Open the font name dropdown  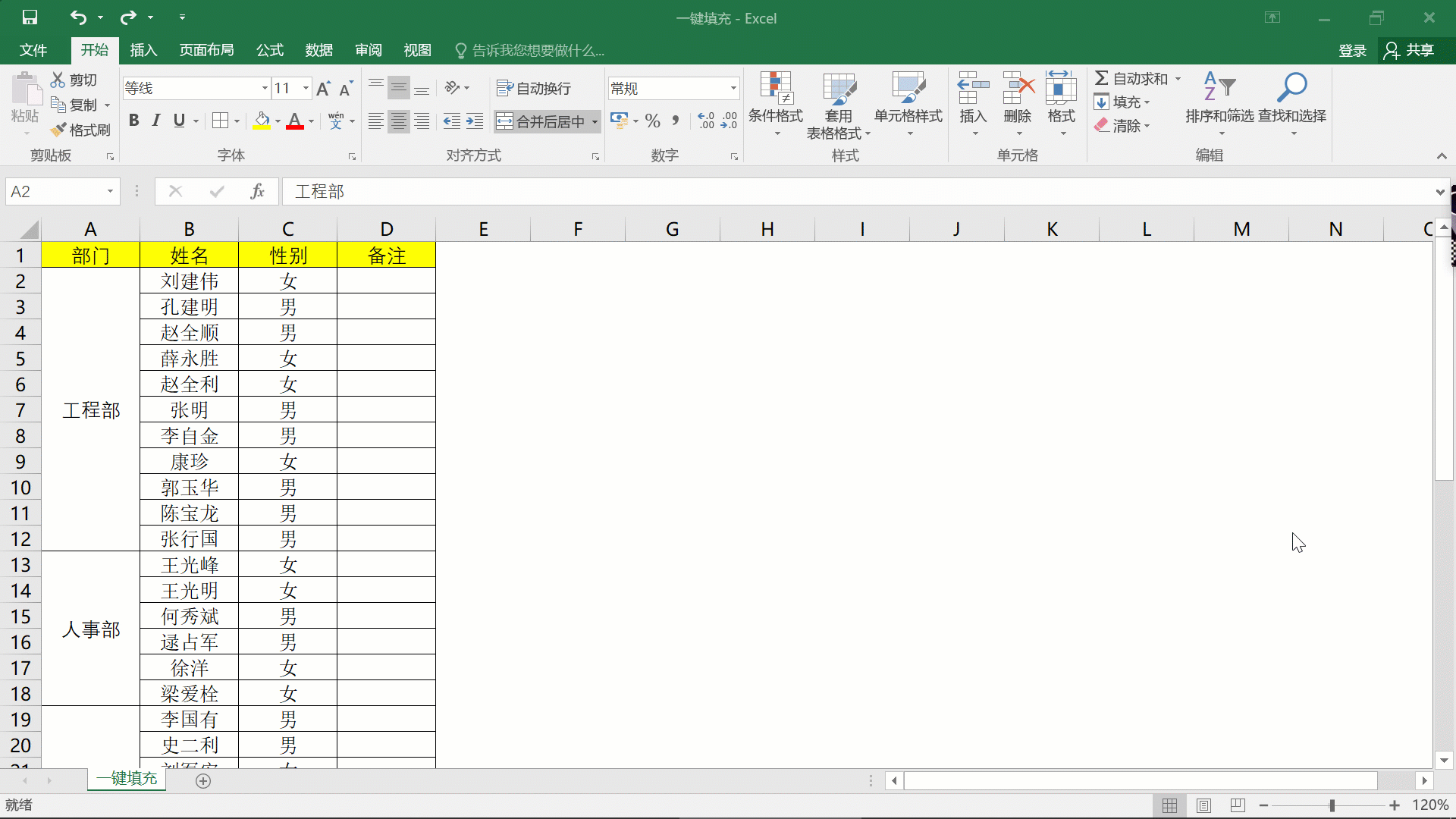click(265, 89)
